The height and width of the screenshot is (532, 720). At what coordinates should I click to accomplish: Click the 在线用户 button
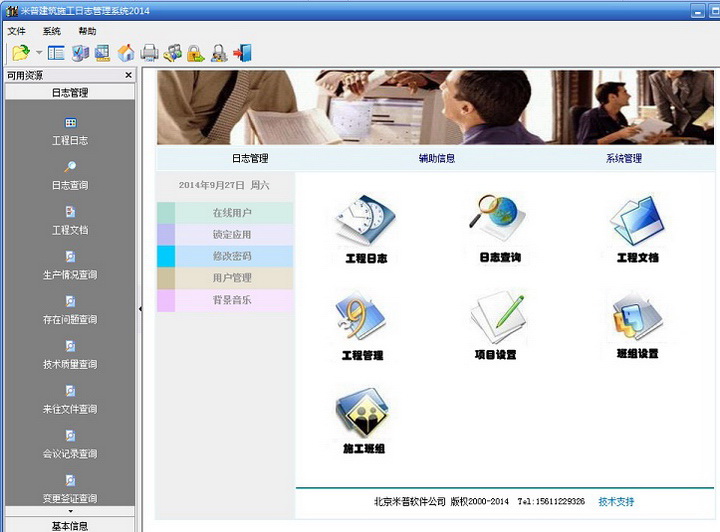coord(234,213)
